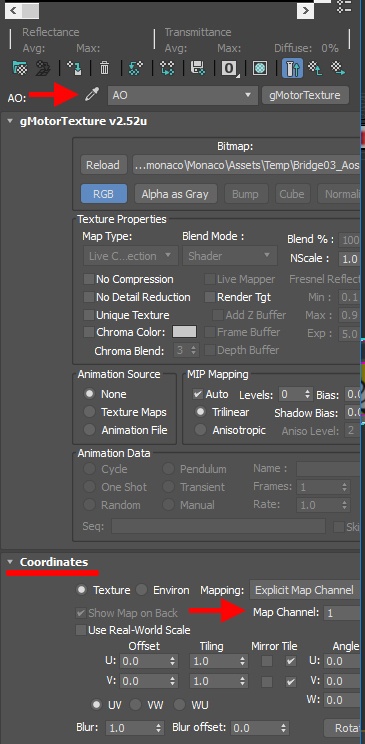Viewport: 365px width, 744px height.
Task: Toggle the Show End Result icon
Action: point(292,68)
